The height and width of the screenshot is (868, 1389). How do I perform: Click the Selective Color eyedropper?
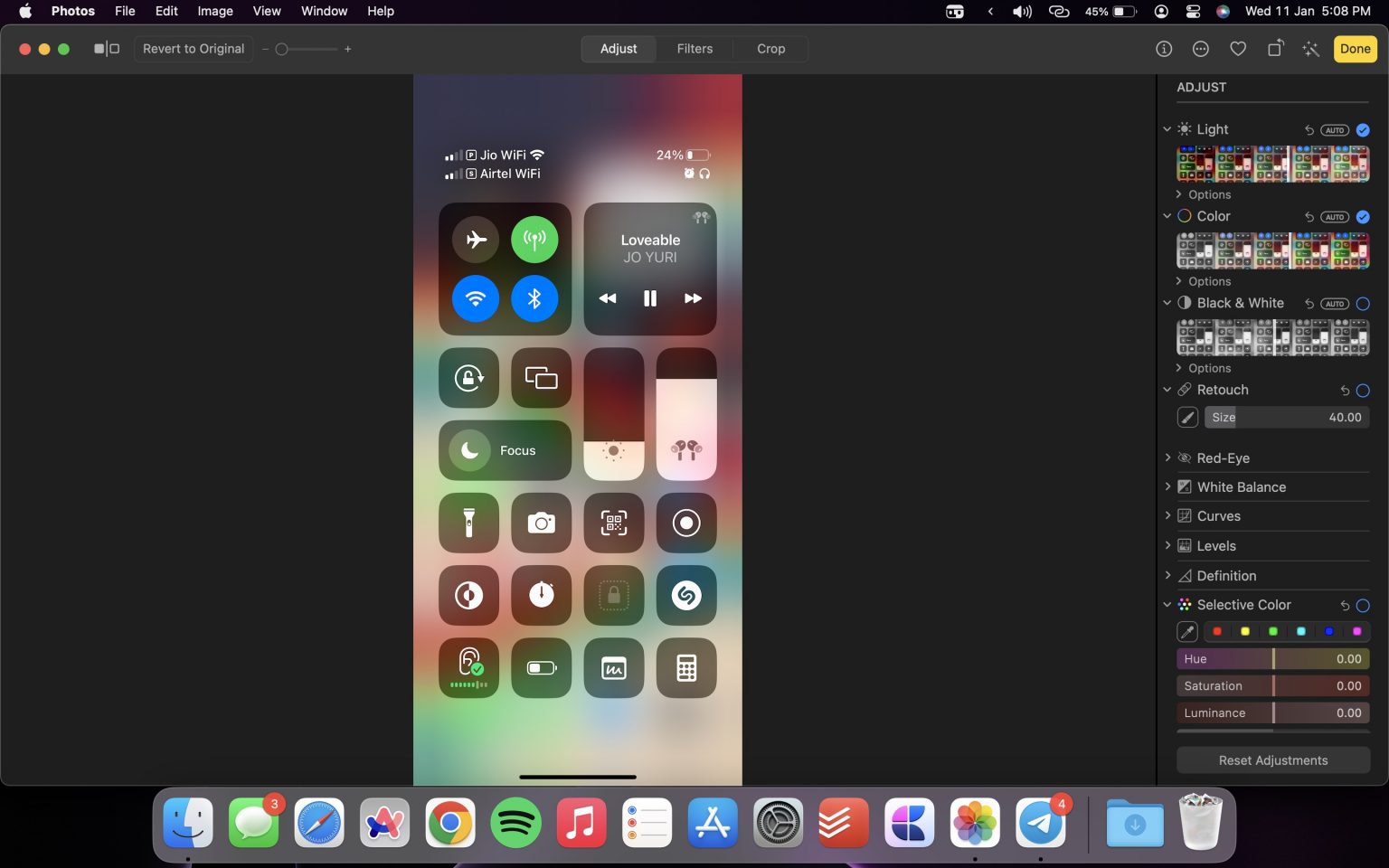point(1187,630)
